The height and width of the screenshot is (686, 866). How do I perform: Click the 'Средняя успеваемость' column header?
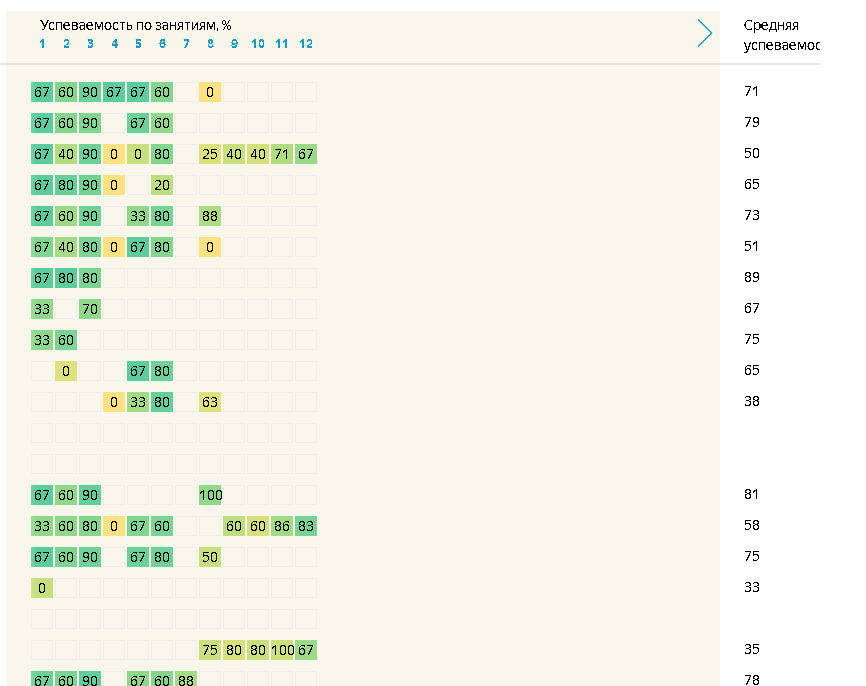781,35
